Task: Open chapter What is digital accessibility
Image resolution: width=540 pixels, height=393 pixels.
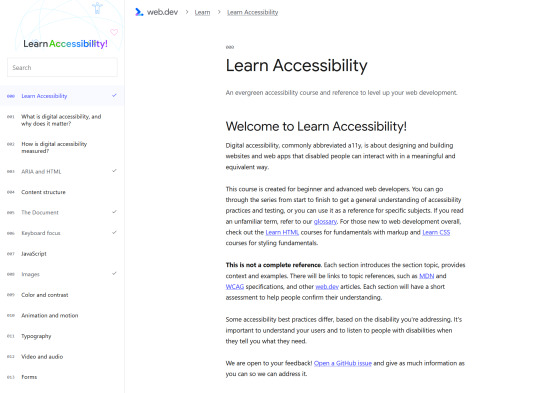Action: 62,120
